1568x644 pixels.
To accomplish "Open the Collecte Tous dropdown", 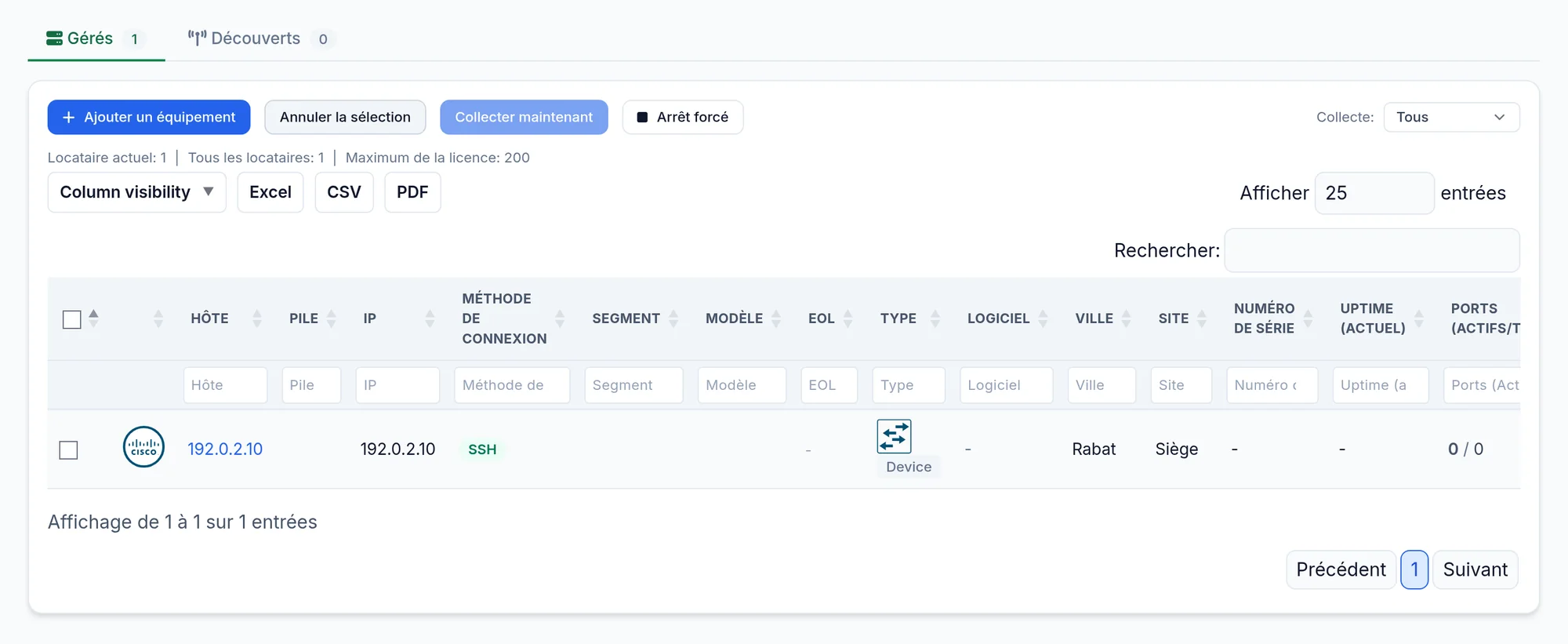I will click(x=1451, y=117).
